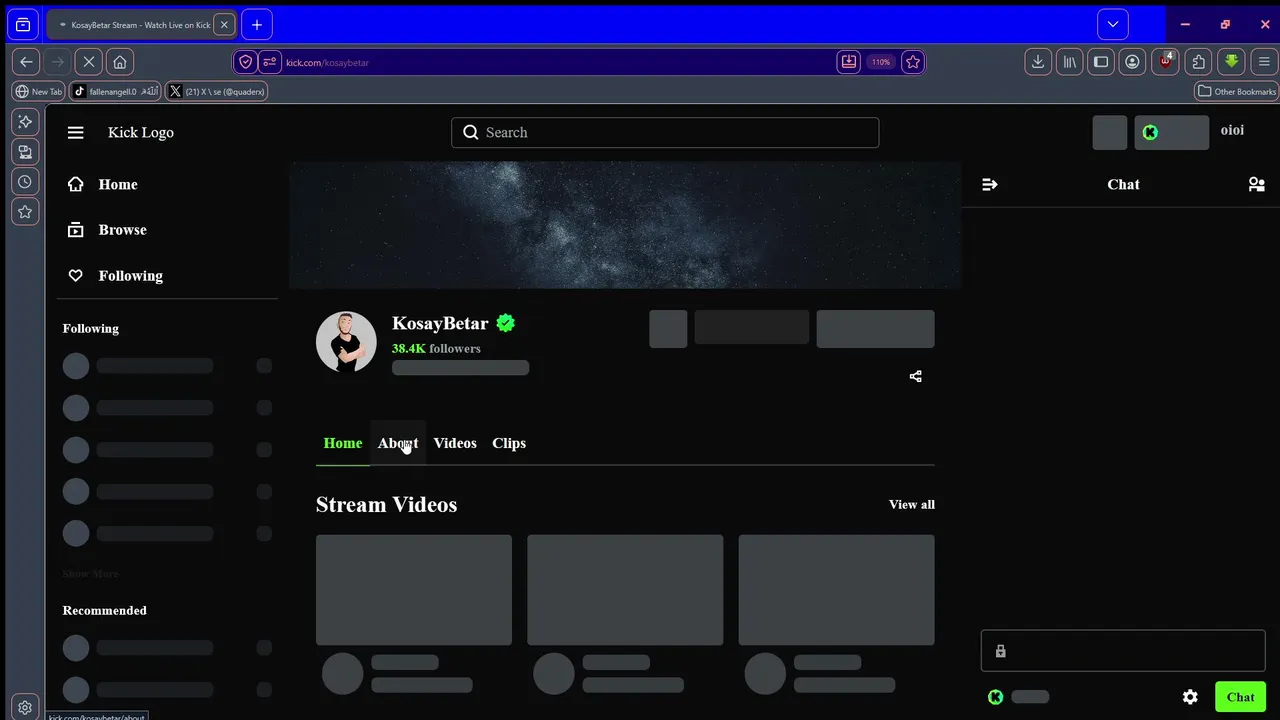Select the KosayBetar Stream browser tab
Screen dimensions: 1280x720
pos(141,24)
